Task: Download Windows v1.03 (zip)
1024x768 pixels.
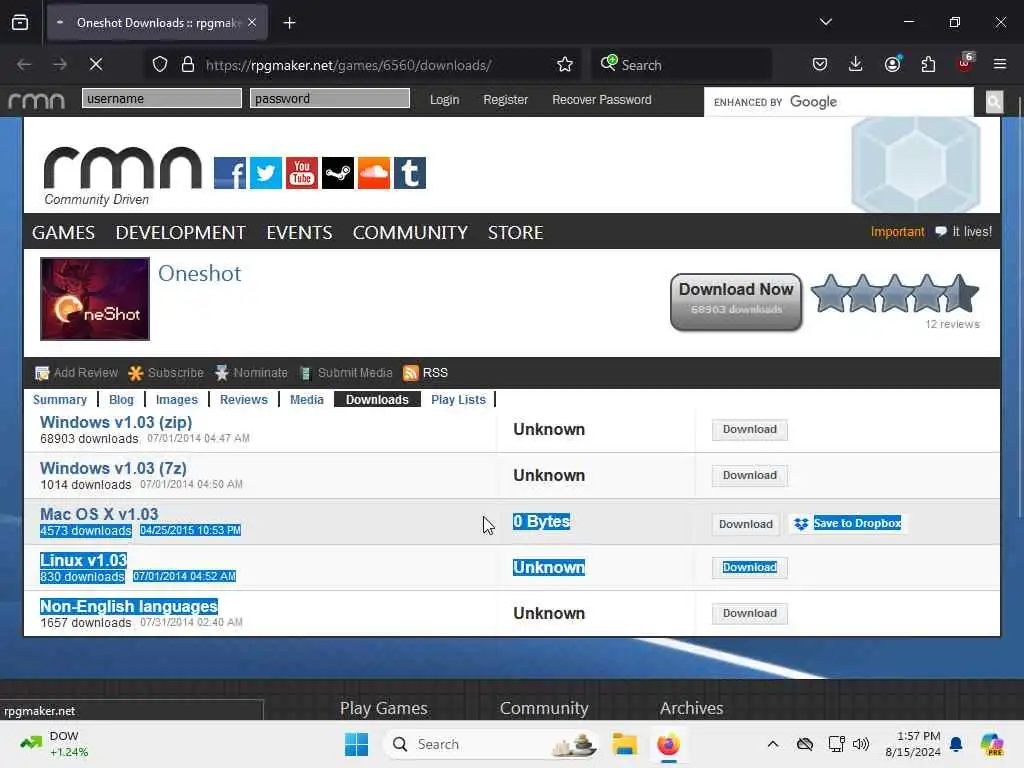Action: tap(750, 430)
